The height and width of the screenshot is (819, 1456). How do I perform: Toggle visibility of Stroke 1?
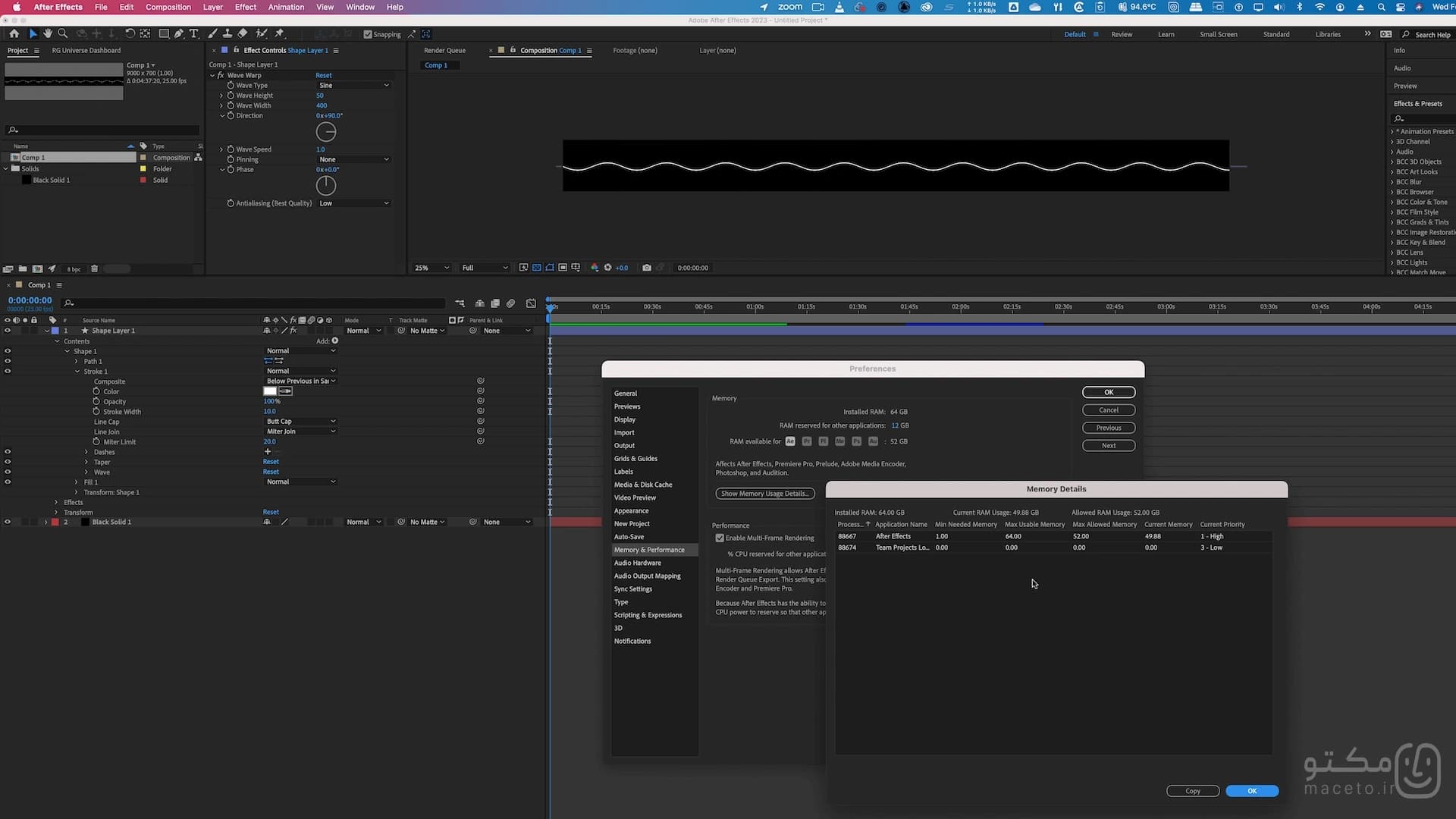pos(8,372)
